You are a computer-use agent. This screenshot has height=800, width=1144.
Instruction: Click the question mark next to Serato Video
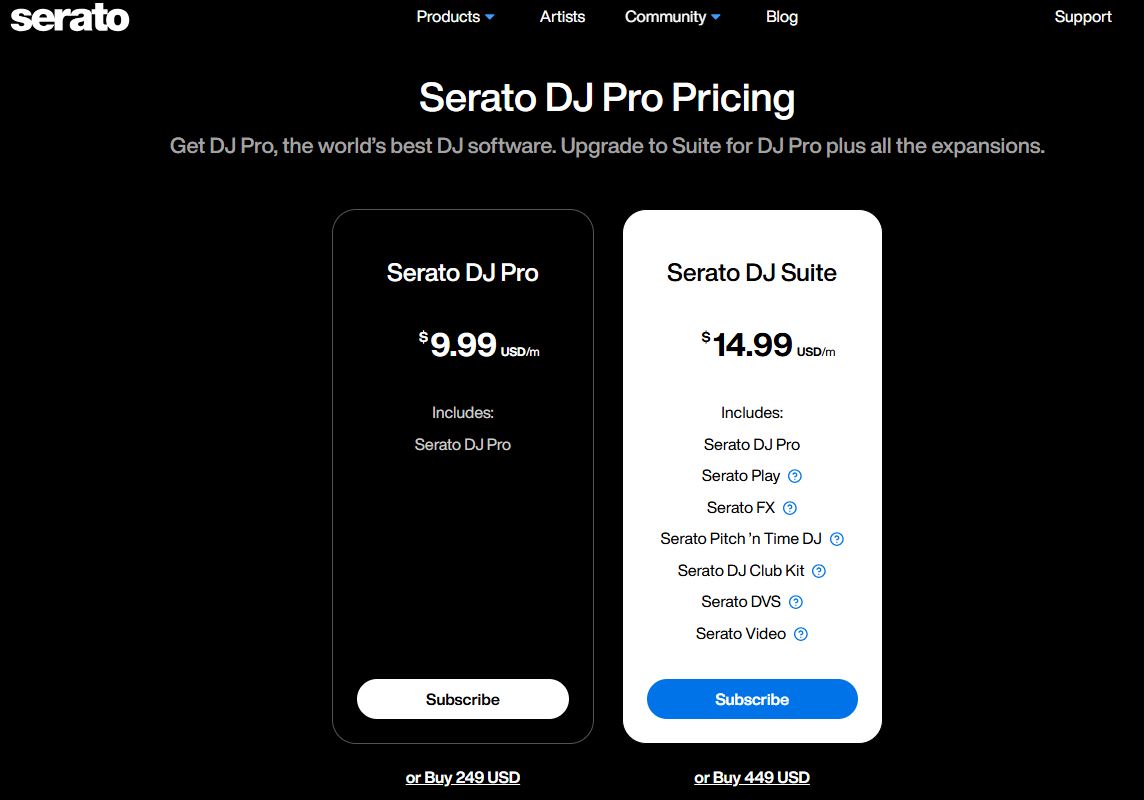[801, 633]
